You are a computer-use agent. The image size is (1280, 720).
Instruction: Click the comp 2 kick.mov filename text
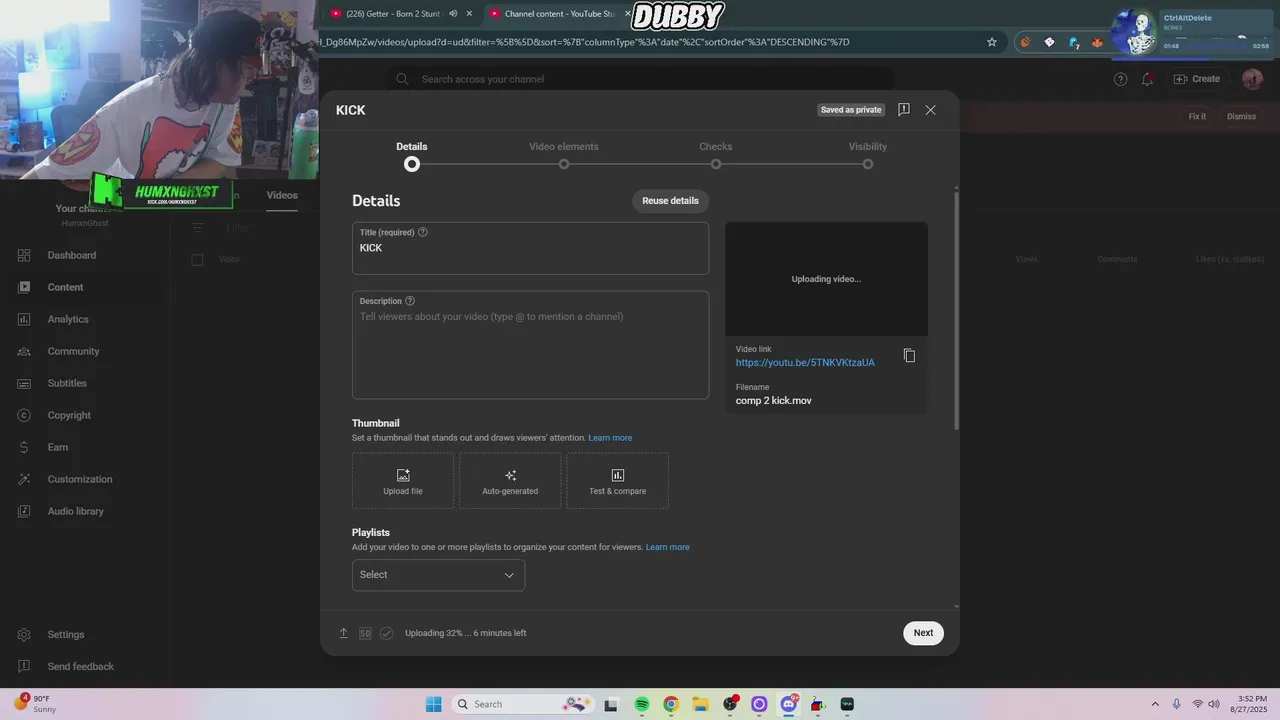(x=774, y=401)
